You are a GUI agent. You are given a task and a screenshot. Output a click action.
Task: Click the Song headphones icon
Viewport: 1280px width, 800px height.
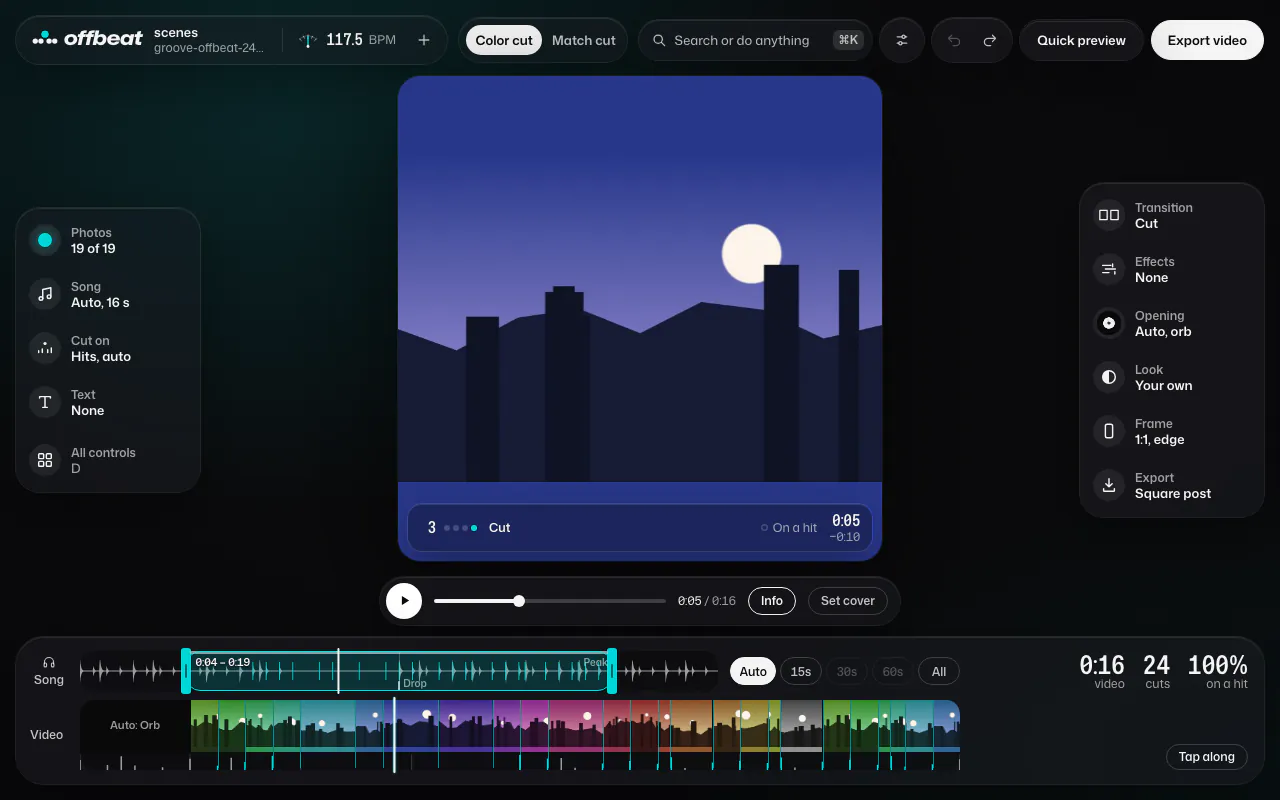coord(49,662)
